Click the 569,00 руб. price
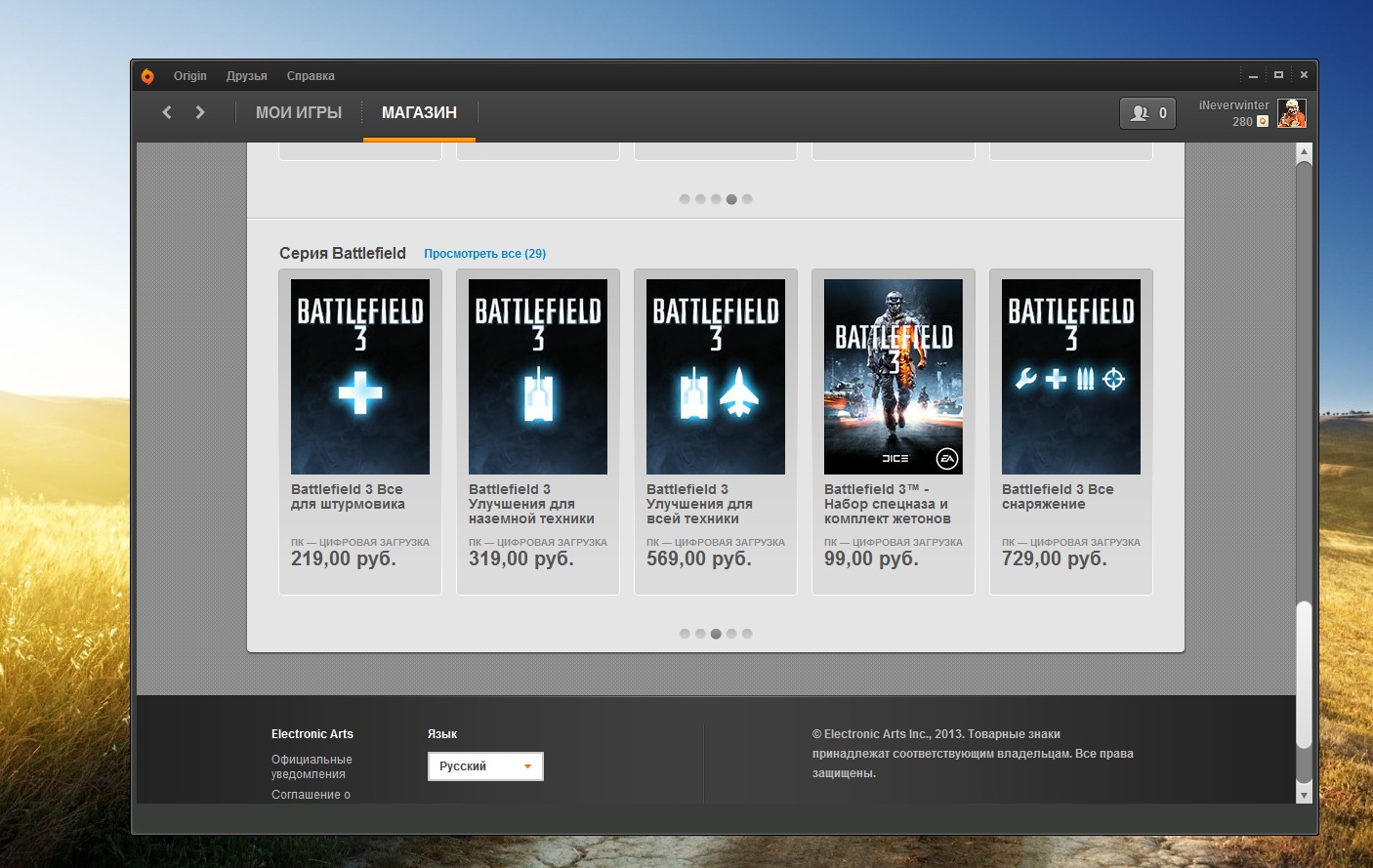Screen dimensions: 1373x868 (x=699, y=558)
